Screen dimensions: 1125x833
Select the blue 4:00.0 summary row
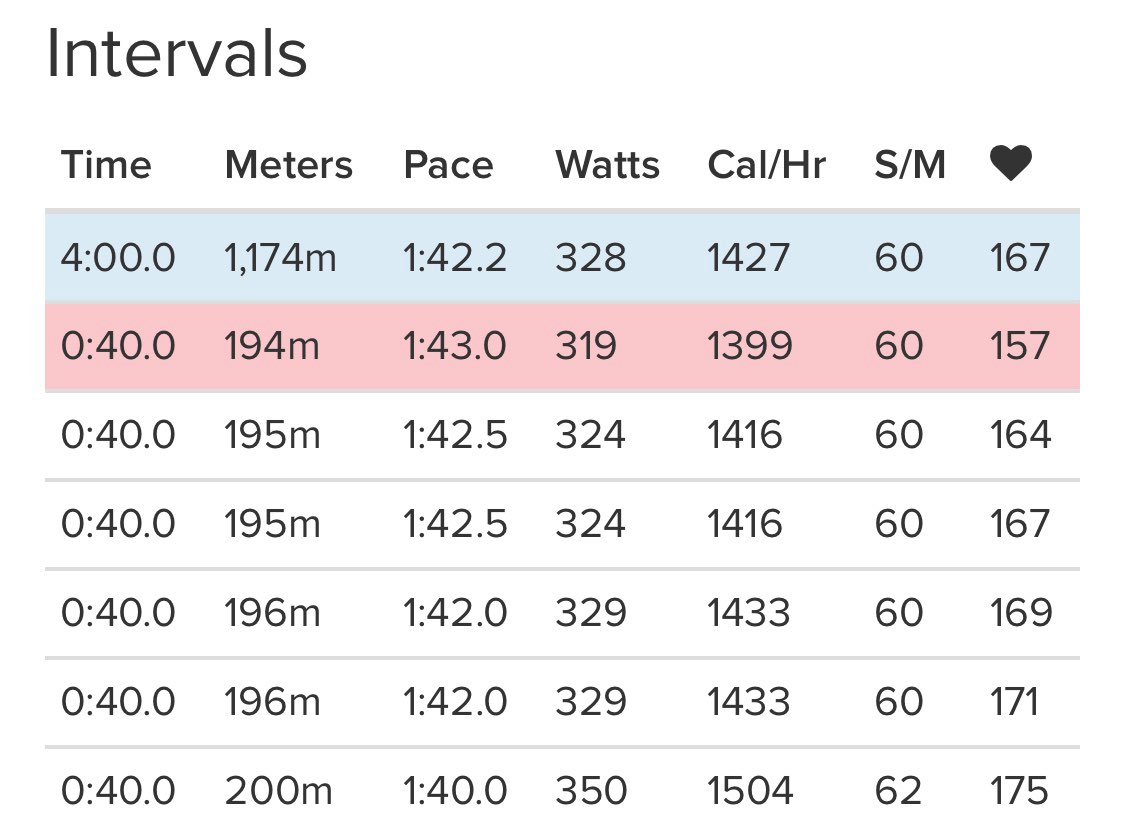pyautogui.click(x=562, y=258)
